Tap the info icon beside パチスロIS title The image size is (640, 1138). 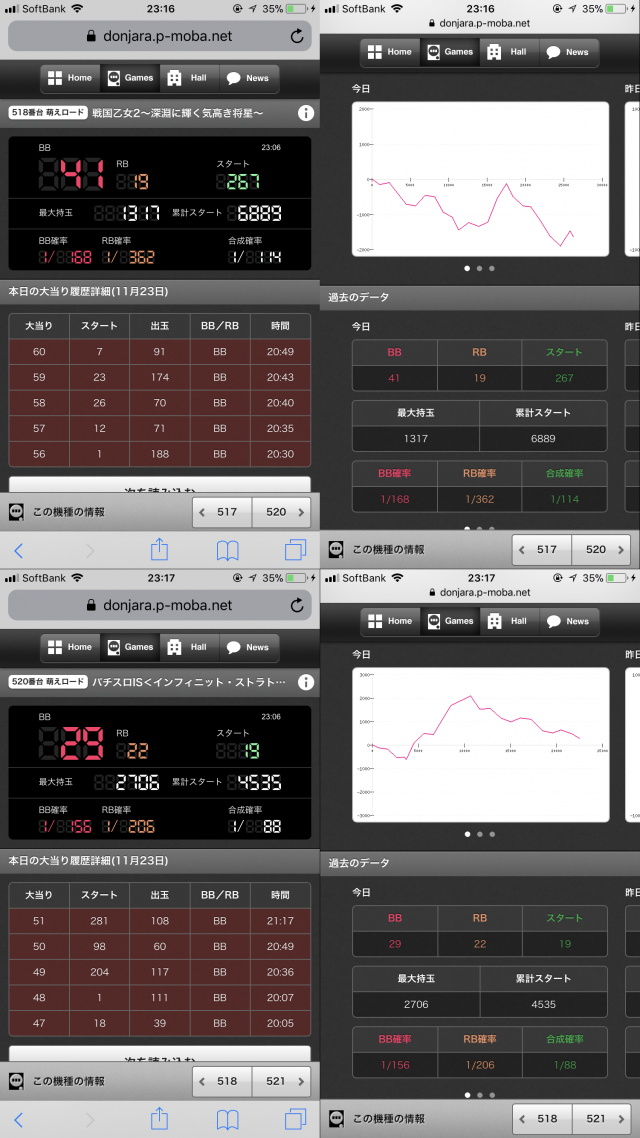(x=305, y=682)
